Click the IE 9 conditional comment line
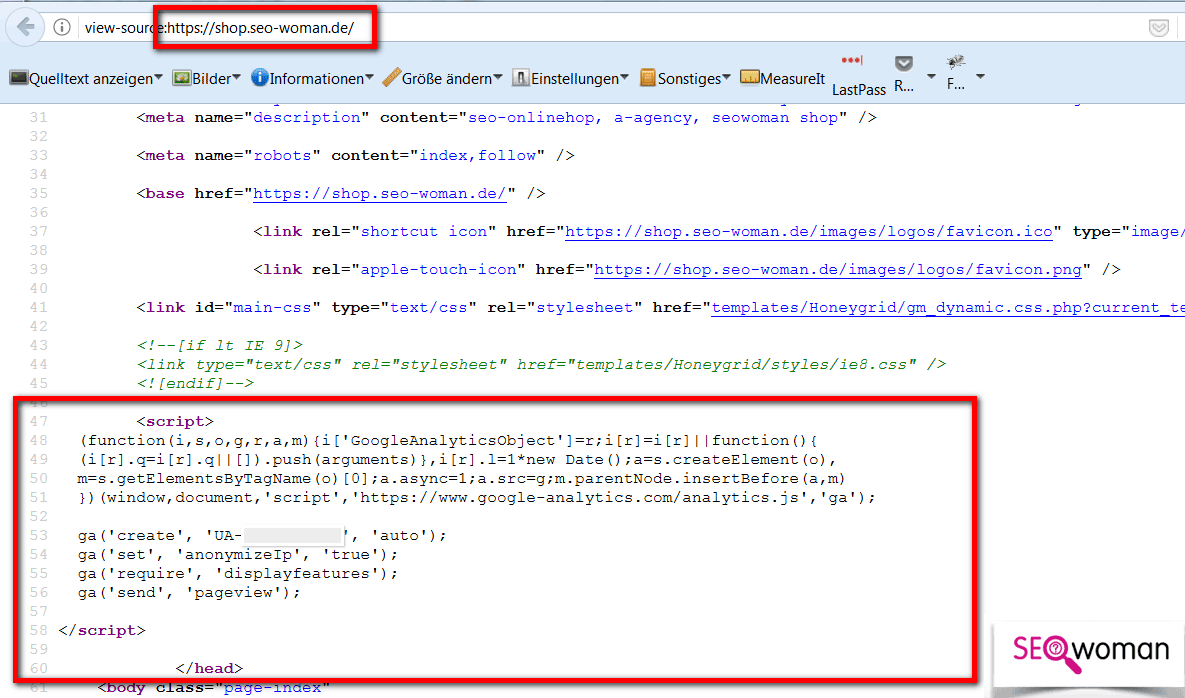This screenshot has height=698, width=1185. pyautogui.click(x=220, y=345)
